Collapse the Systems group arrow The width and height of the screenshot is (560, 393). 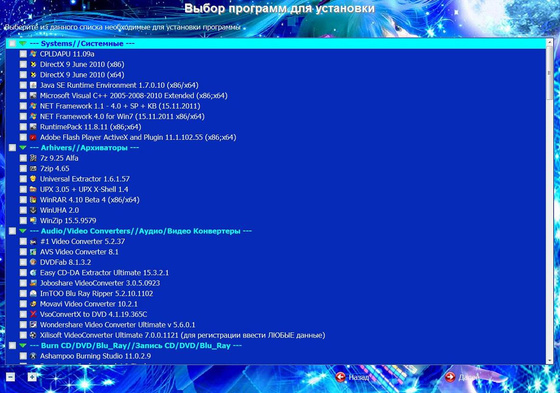coord(23,44)
